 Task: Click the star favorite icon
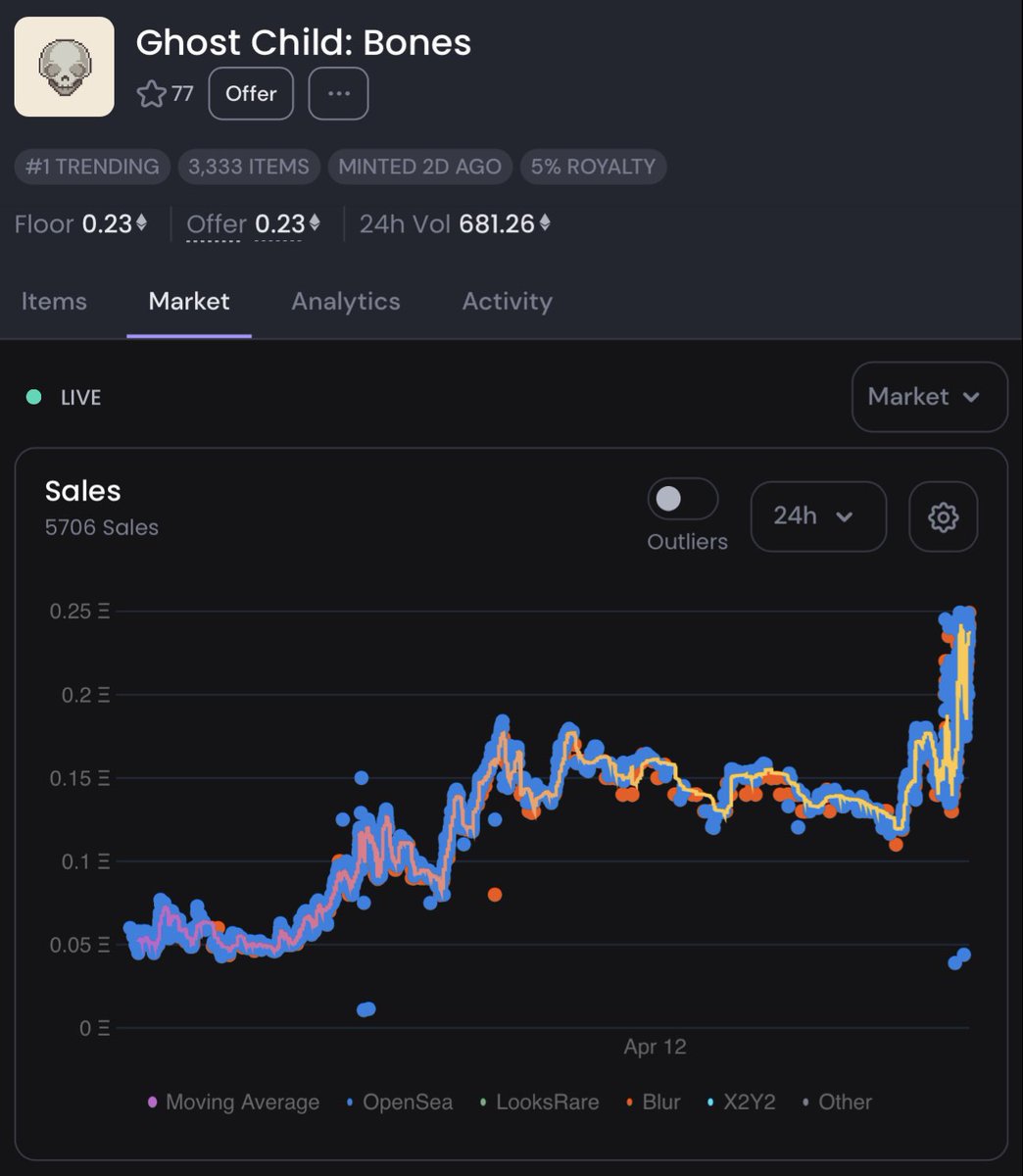151,94
